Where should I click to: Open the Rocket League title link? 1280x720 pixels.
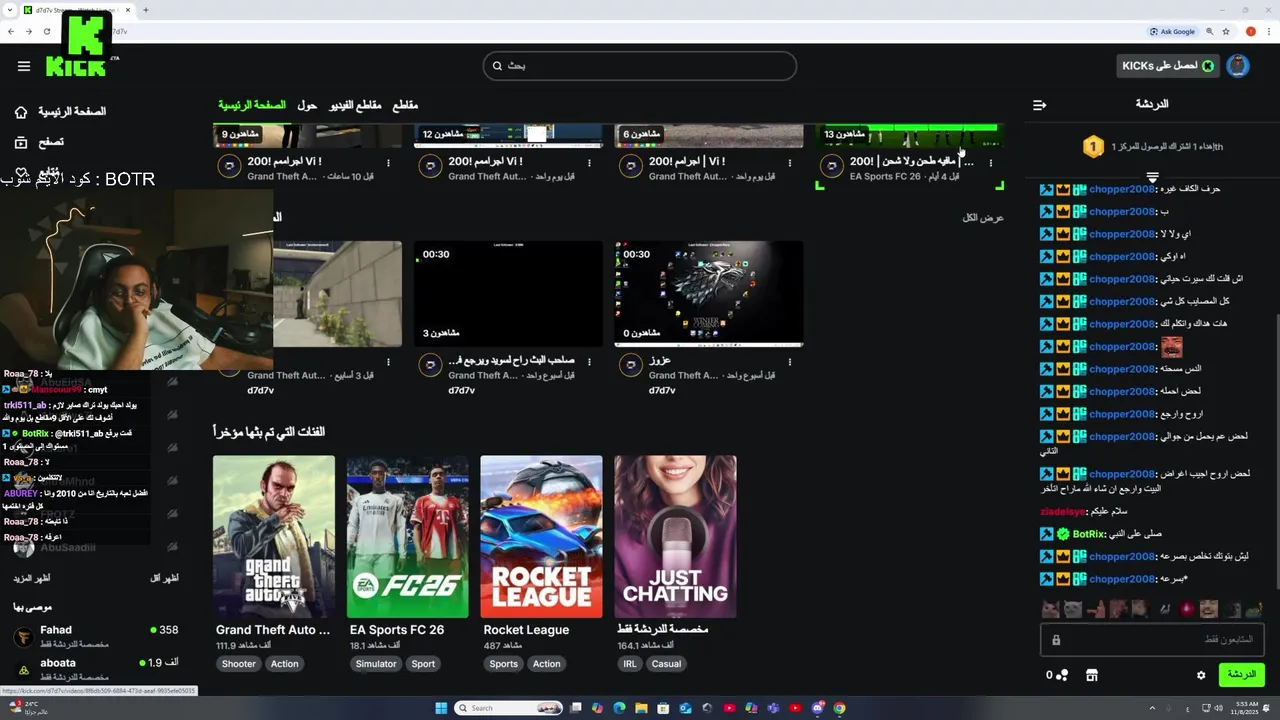(526, 630)
